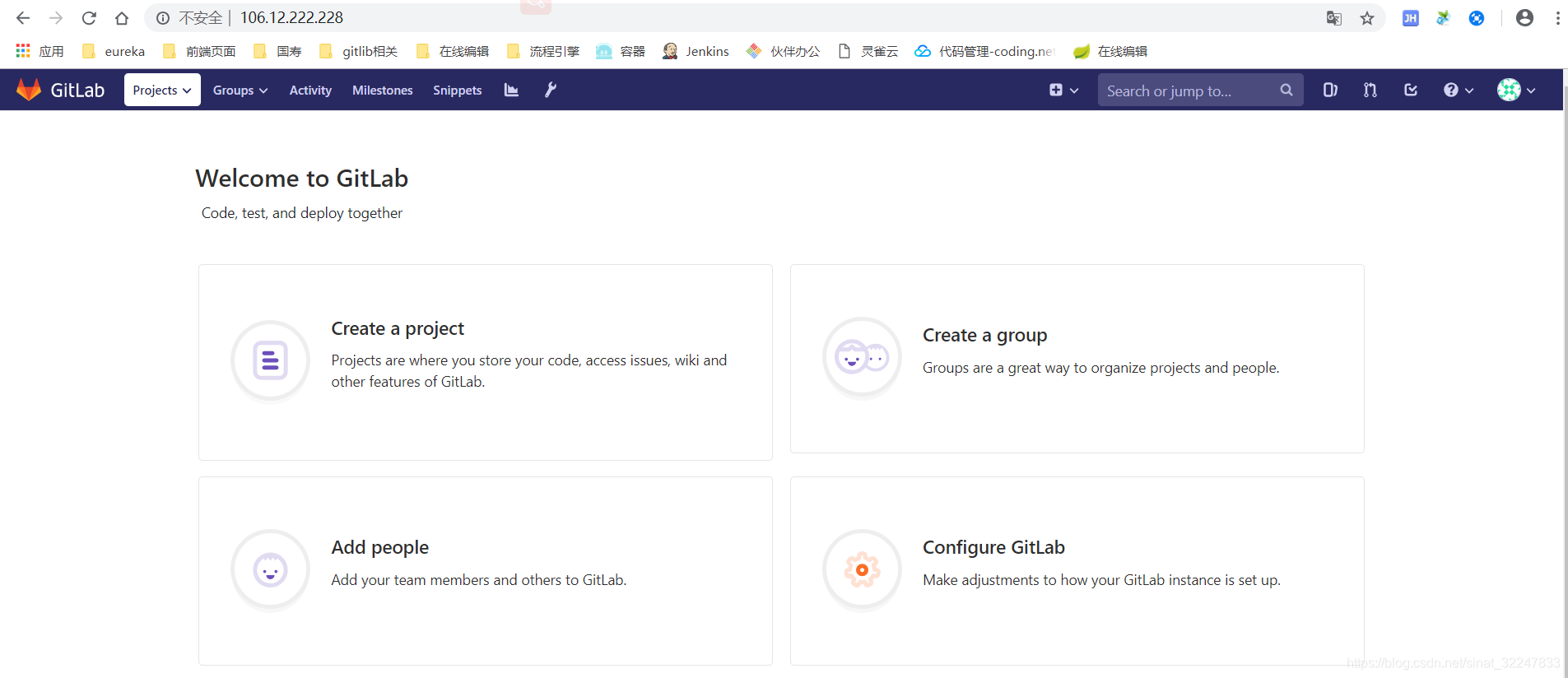Open the instance statistics chart icon
The width and height of the screenshot is (1568, 678).
(x=511, y=90)
